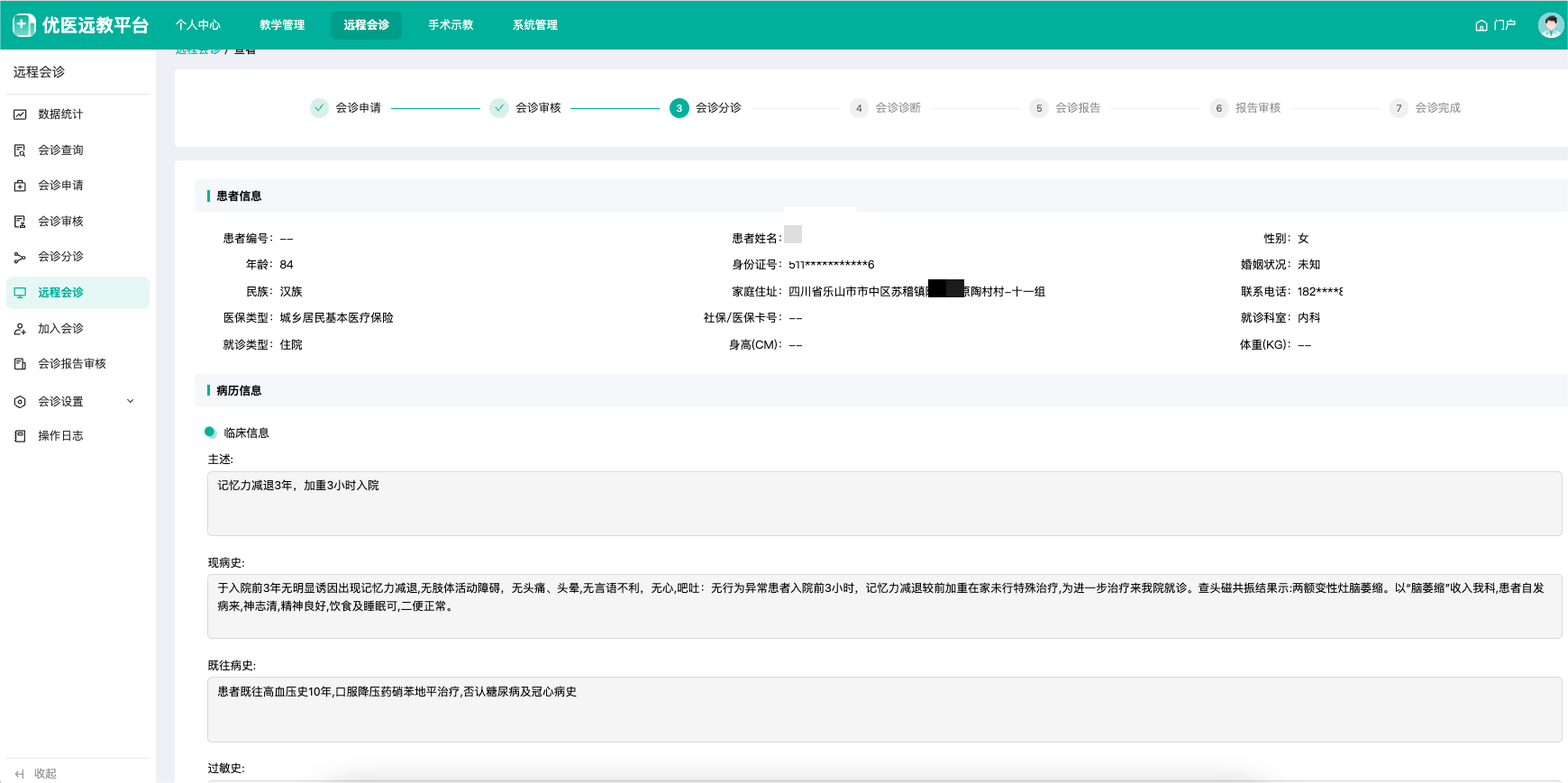Open 系统管理 in top navigation
Image resolution: width=1568 pixels, height=783 pixels.
[535, 25]
